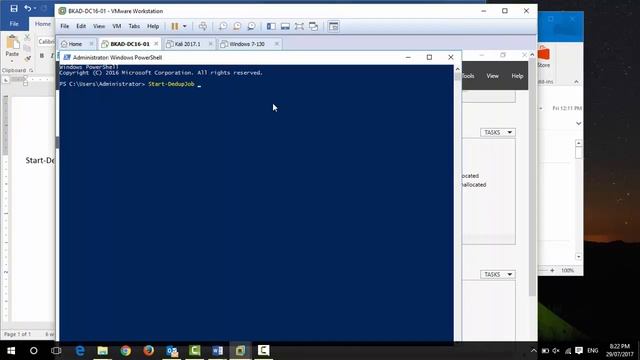The height and width of the screenshot is (360, 640).
Task: Select the Word Home ribbon tab
Action: pyautogui.click(x=43, y=24)
